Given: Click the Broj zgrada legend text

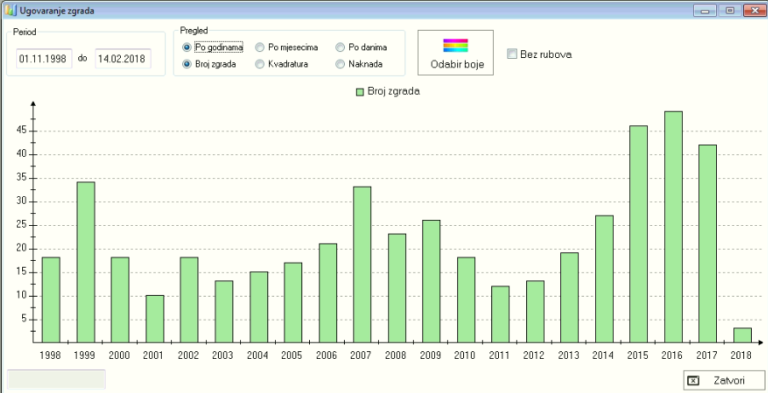Looking at the screenshot, I should pos(393,92).
